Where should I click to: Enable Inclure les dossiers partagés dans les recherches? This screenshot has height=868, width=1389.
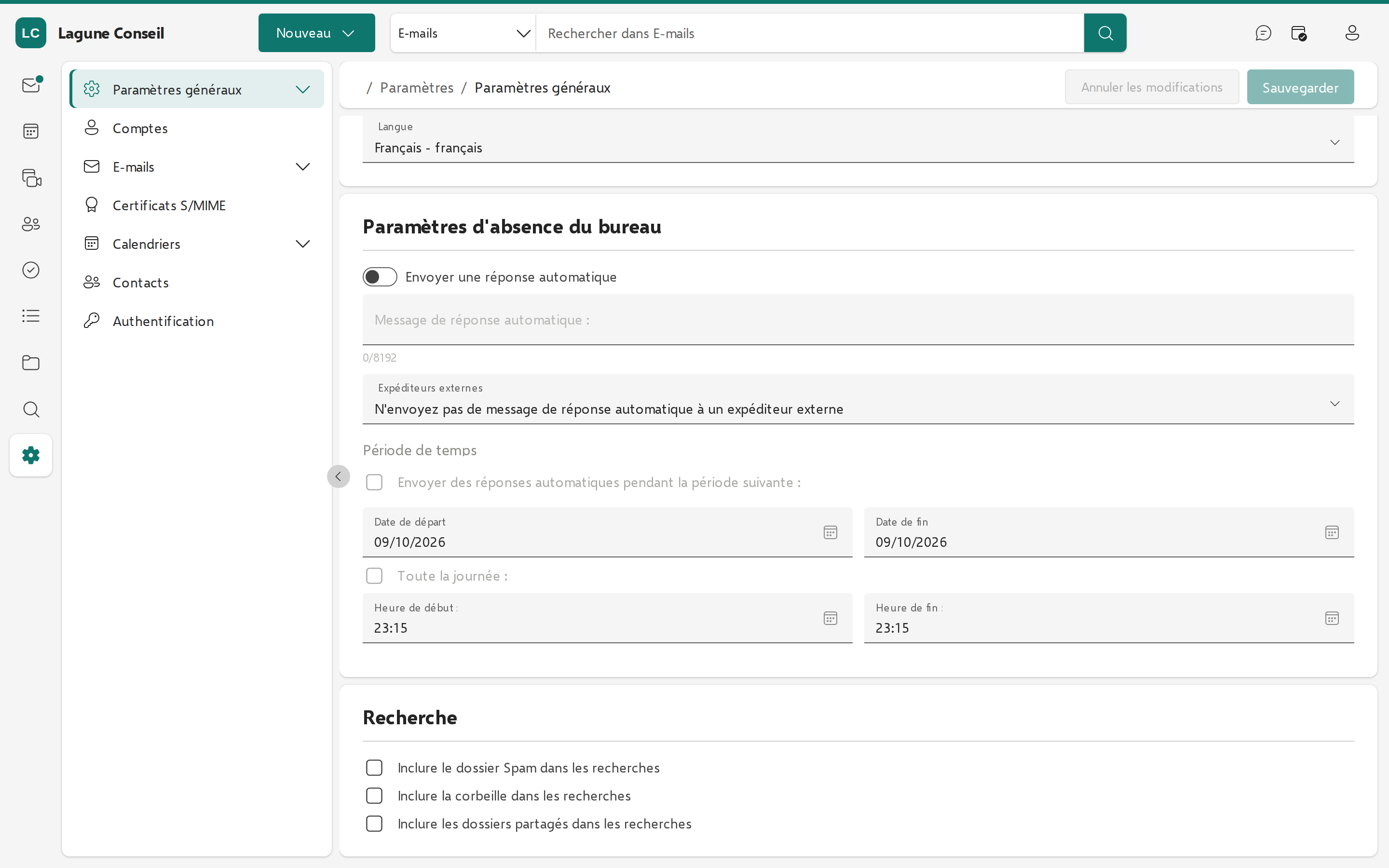click(x=374, y=824)
